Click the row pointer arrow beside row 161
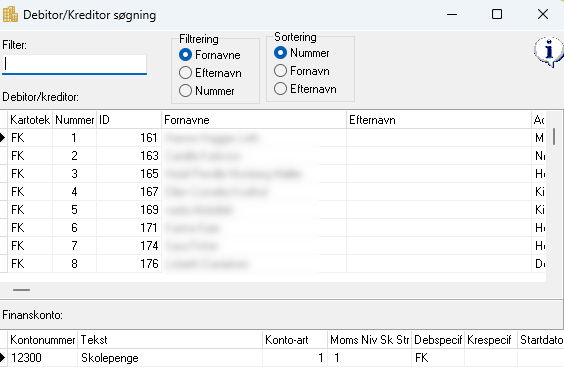Viewport: 564px width, 374px height. pyautogui.click(x=3, y=137)
